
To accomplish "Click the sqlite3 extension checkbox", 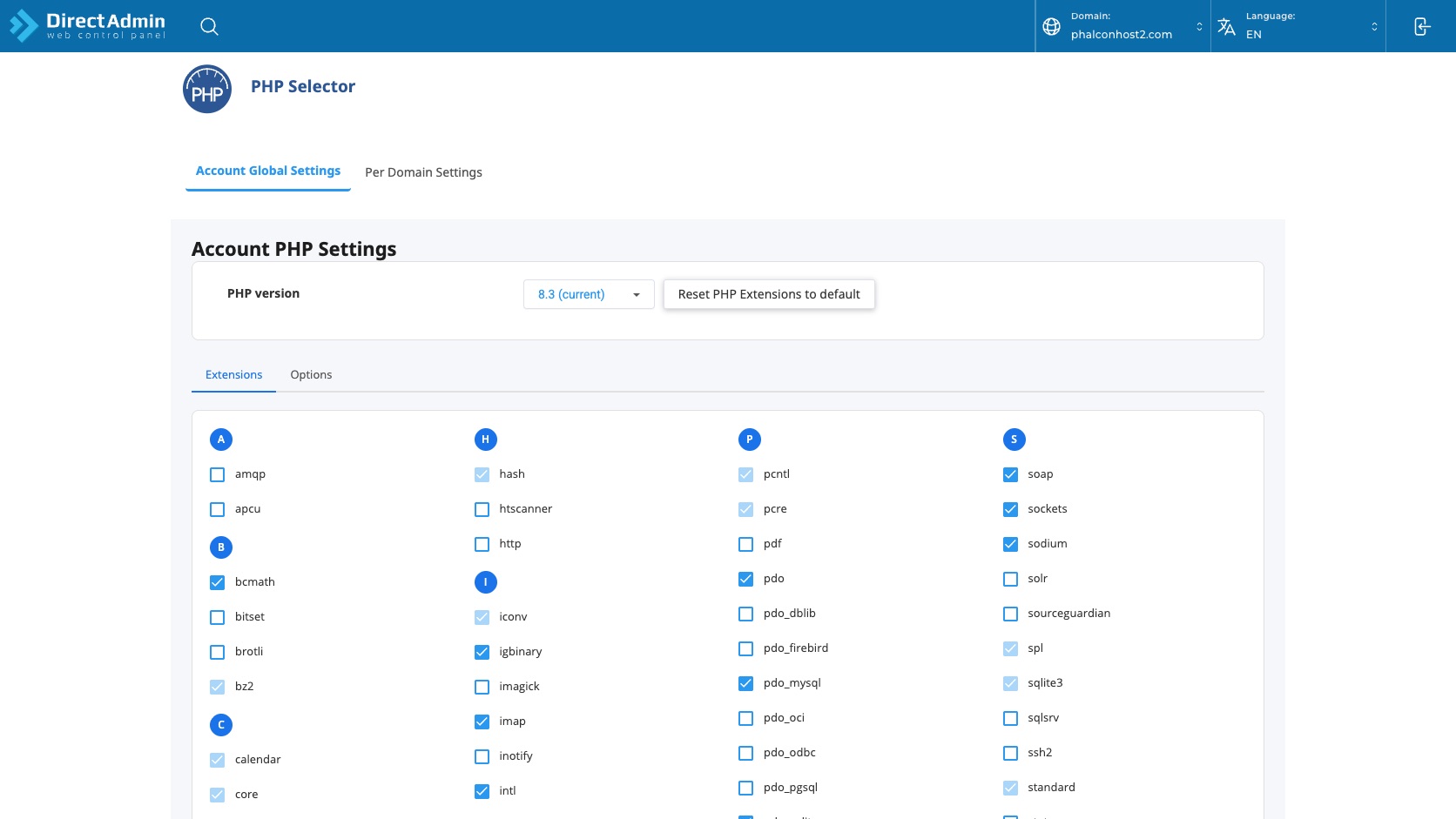I will coord(1011,684).
